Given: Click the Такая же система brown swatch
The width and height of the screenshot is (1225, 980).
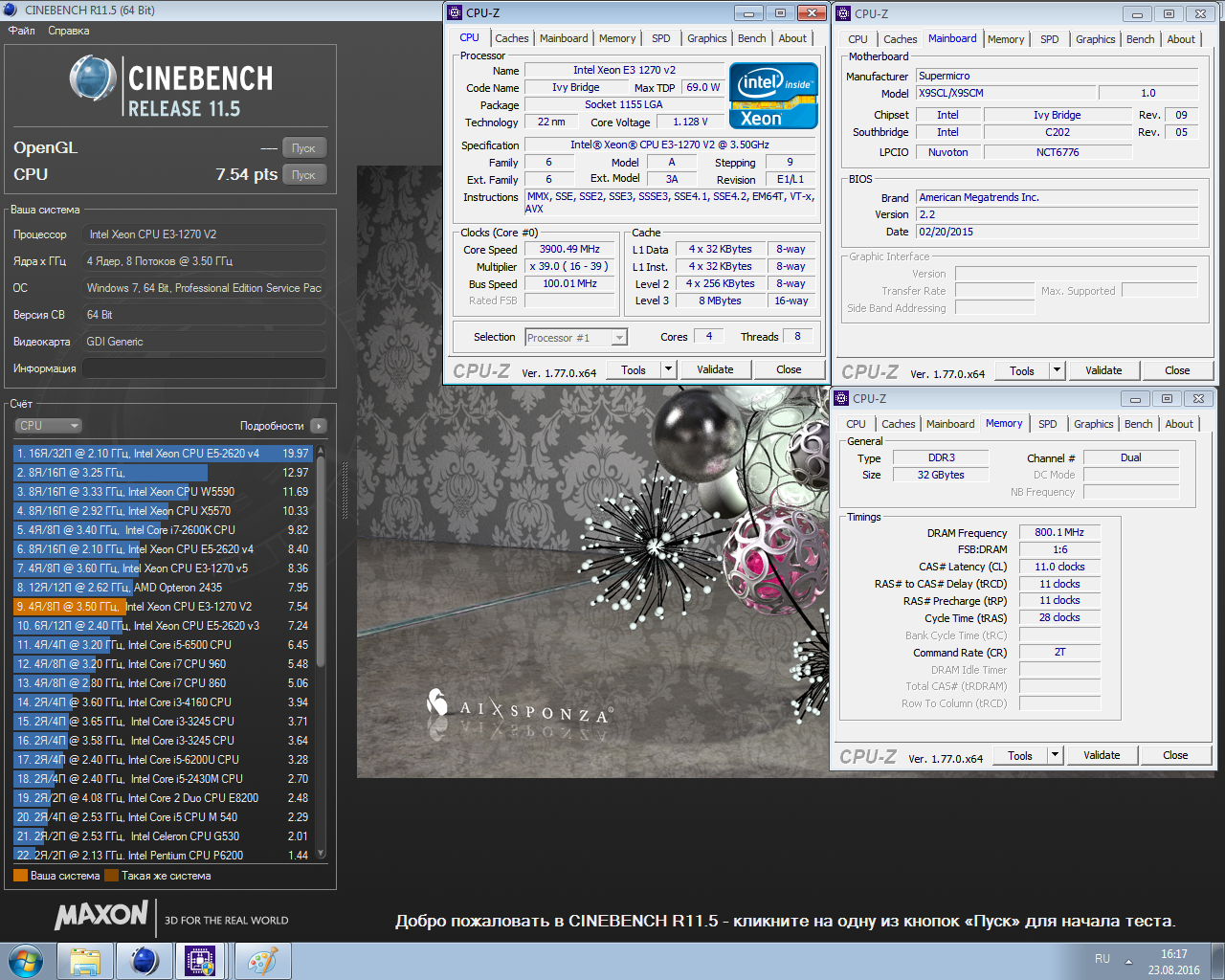Looking at the screenshot, I should point(111,876).
